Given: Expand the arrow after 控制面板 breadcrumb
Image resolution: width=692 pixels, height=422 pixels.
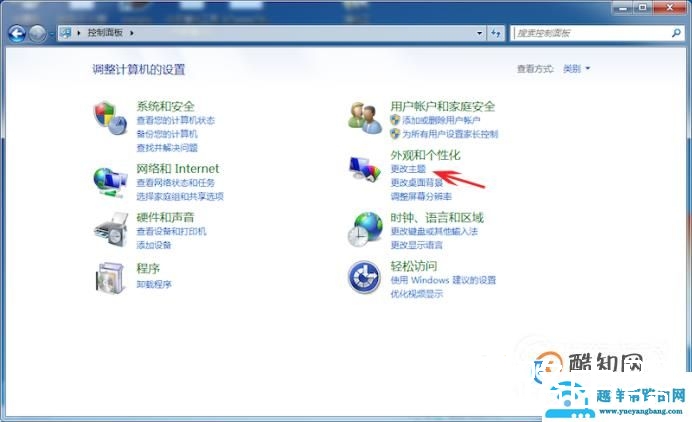Looking at the screenshot, I should [x=132, y=33].
